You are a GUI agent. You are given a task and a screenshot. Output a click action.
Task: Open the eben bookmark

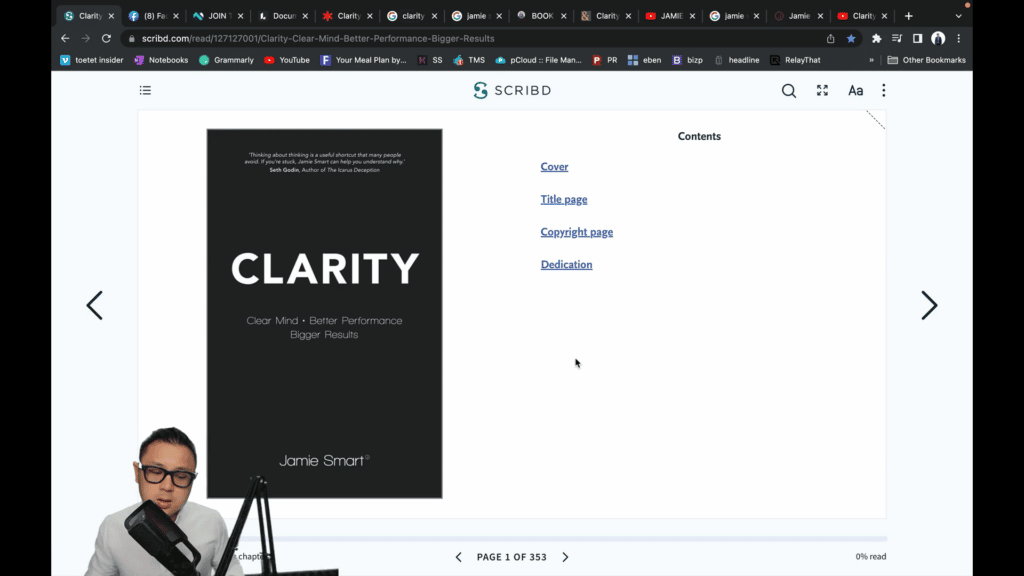click(644, 60)
